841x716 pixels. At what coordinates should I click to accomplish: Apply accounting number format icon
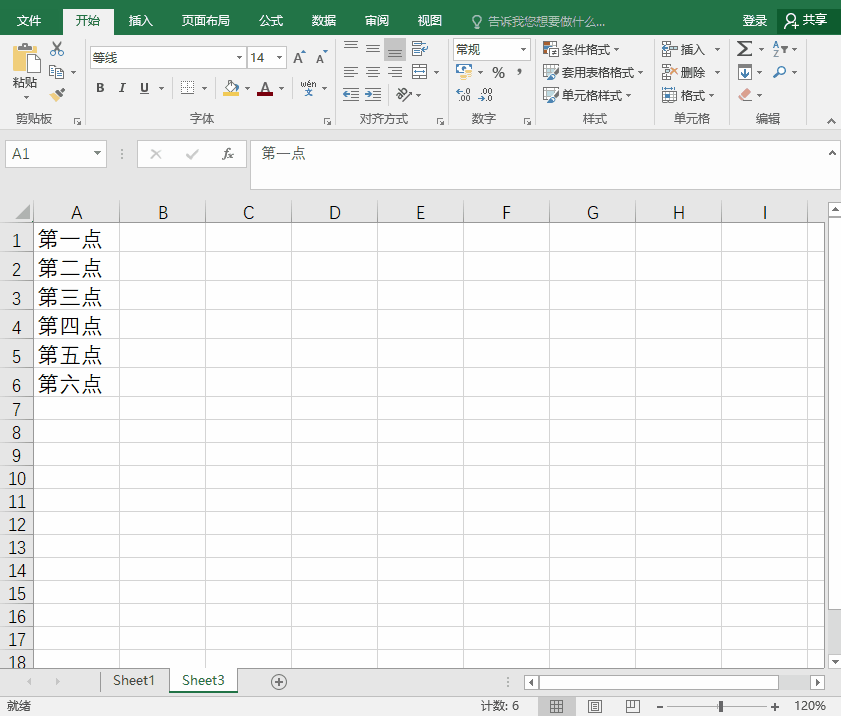464,71
